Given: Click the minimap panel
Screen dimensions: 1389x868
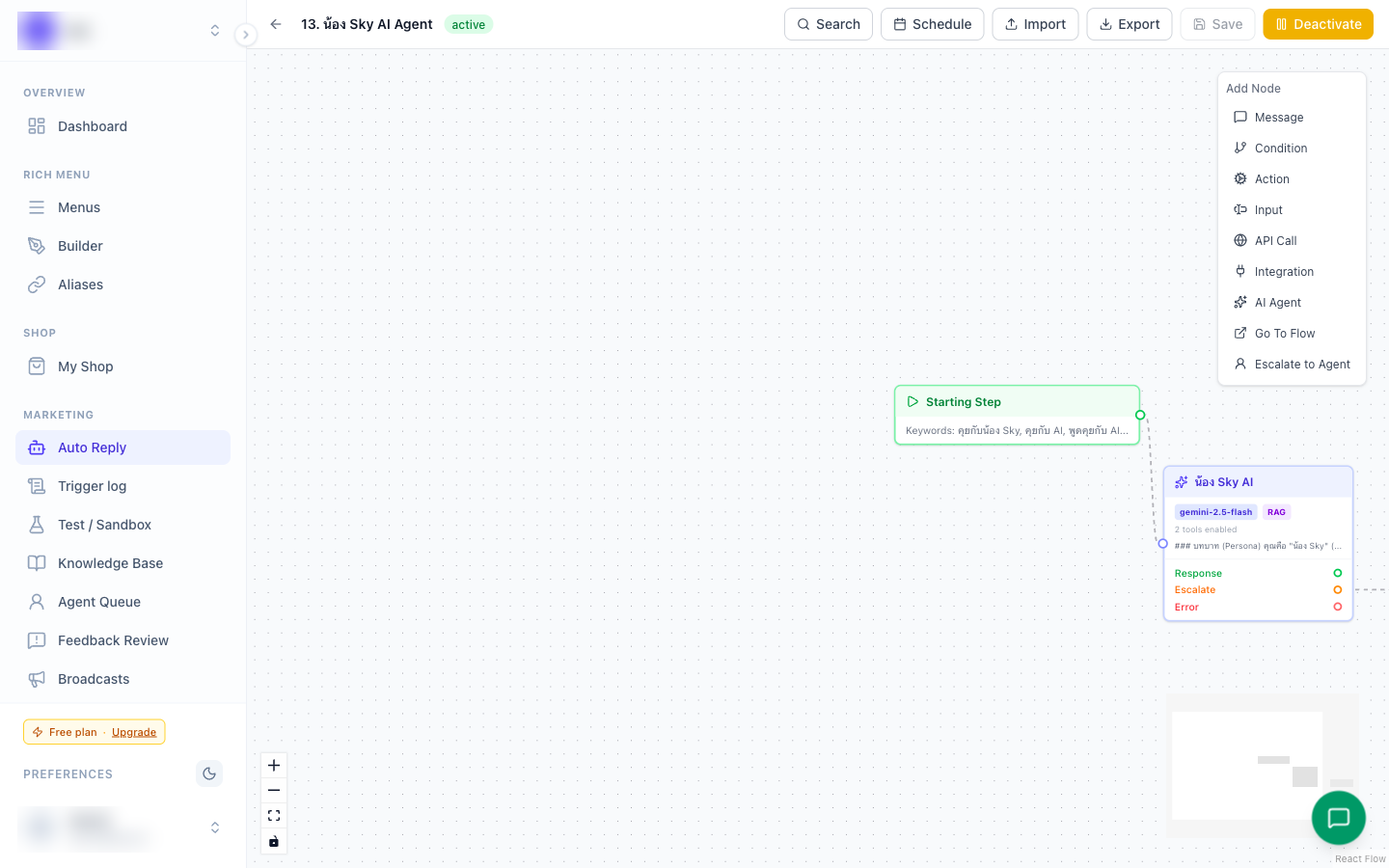Looking at the screenshot, I should click(1262, 766).
